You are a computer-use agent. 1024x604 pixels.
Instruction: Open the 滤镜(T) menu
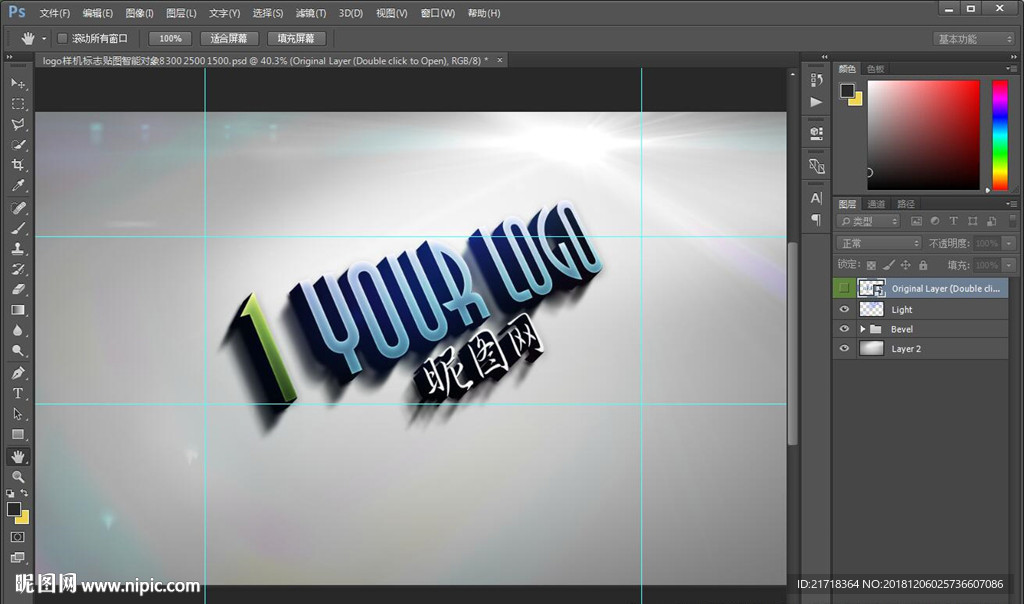(310, 13)
